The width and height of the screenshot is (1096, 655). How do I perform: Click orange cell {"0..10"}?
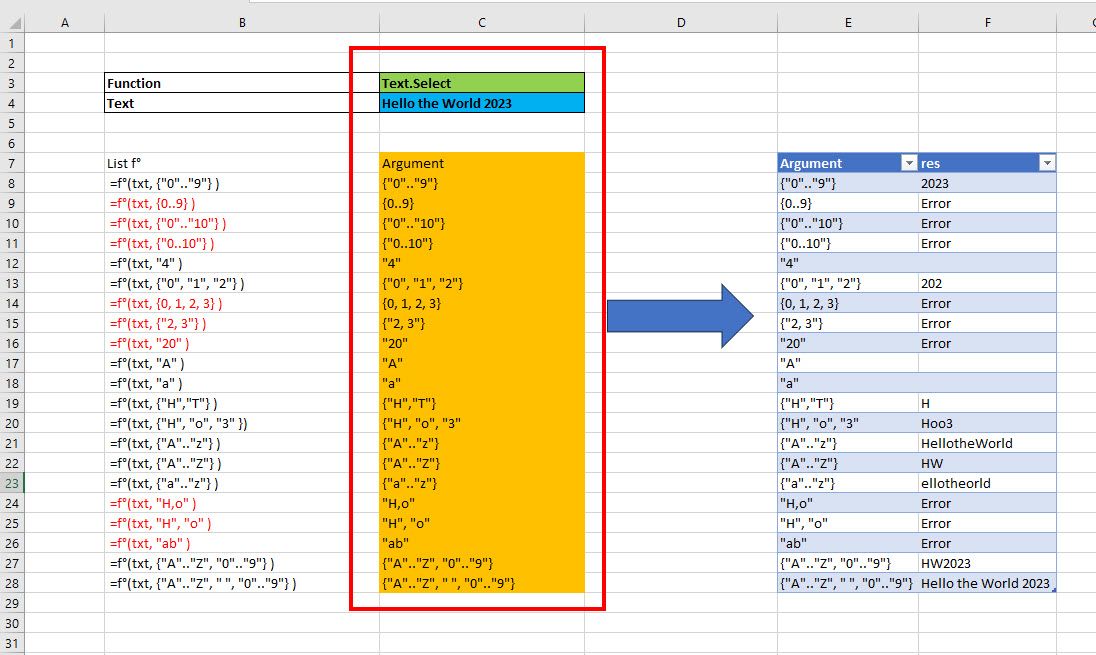(482, 243)
